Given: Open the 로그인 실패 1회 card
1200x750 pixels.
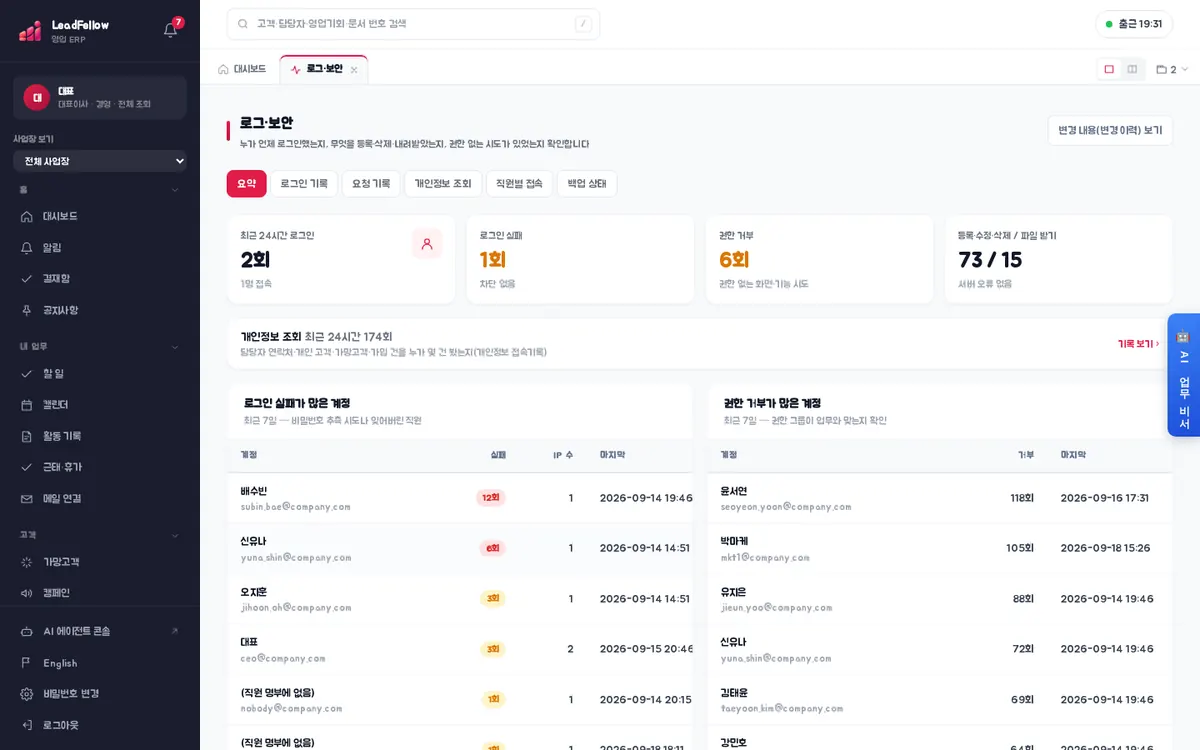Looking at the screenshot, I should click(x=580, y=260).
